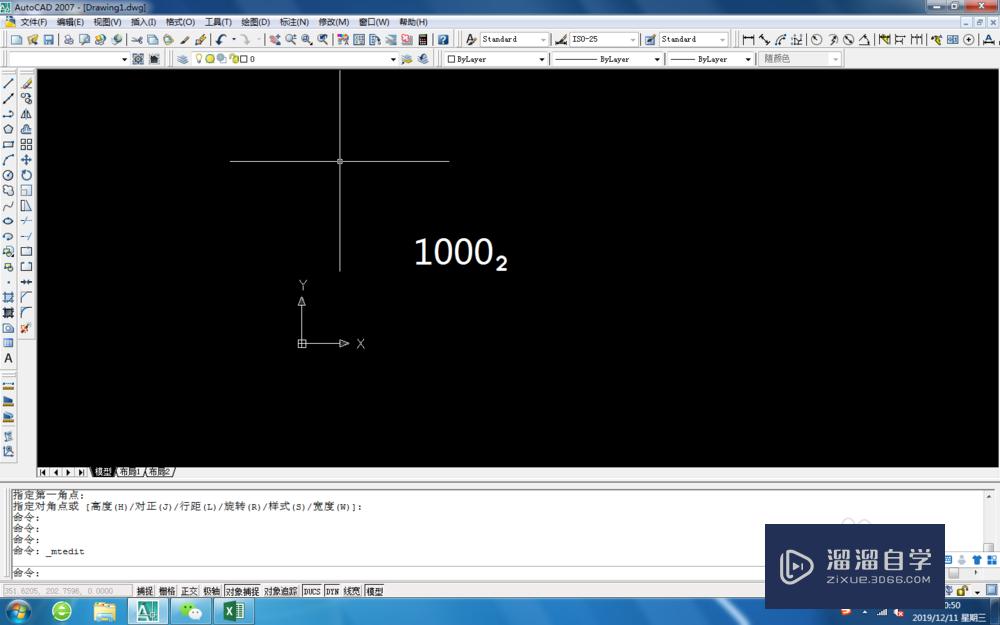Enable ortho mode in status bar
Screen dimensions: 1000x625
pos(188,590)
